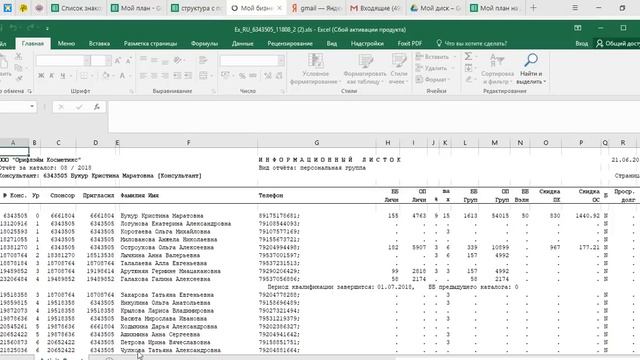Open the Foxit PDF ribbon tab
Screen dimensions: 640x360
[x=409, y=43]
